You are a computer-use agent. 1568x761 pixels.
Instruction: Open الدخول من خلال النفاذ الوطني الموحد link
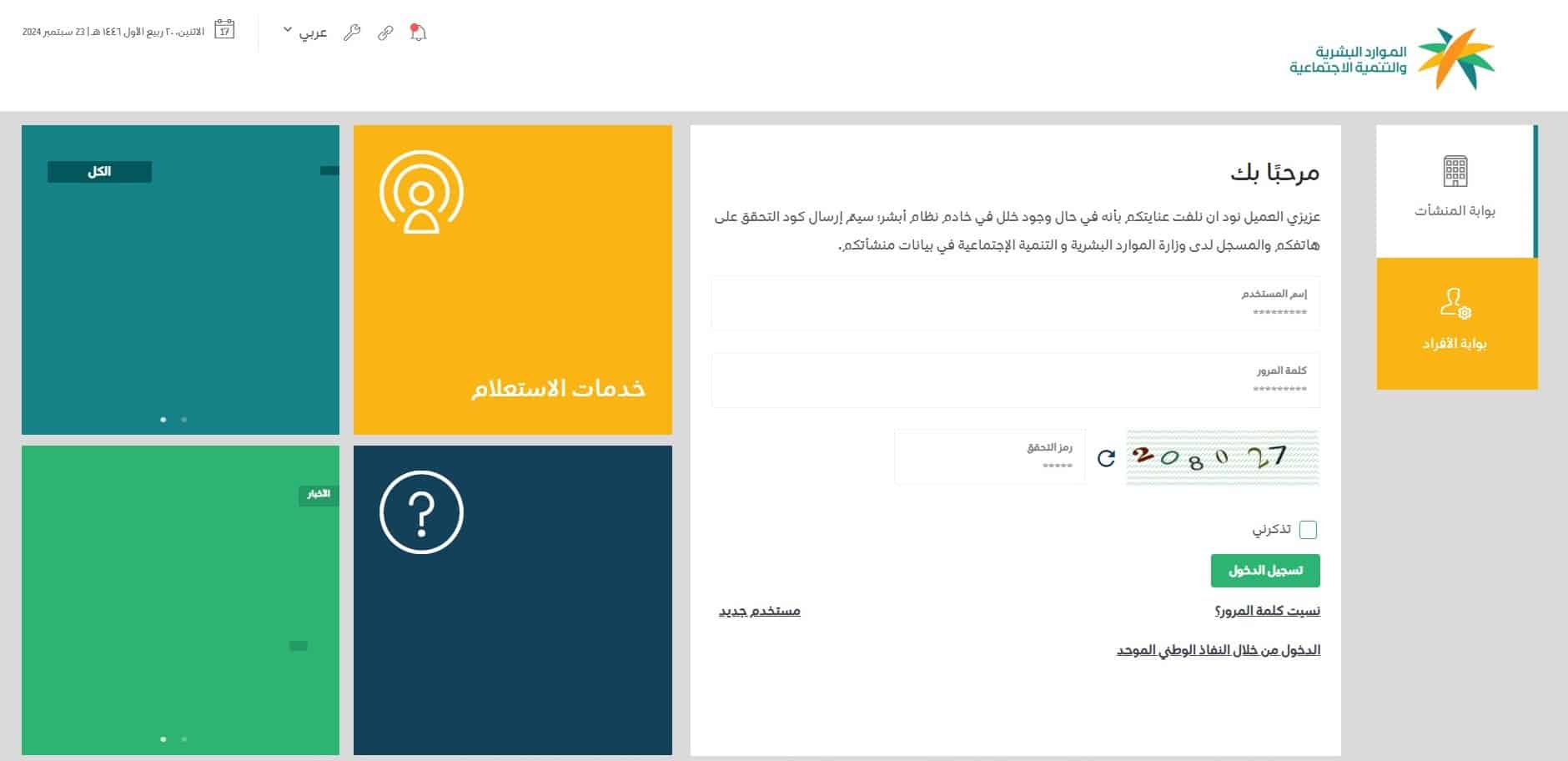pos(1219,650)
